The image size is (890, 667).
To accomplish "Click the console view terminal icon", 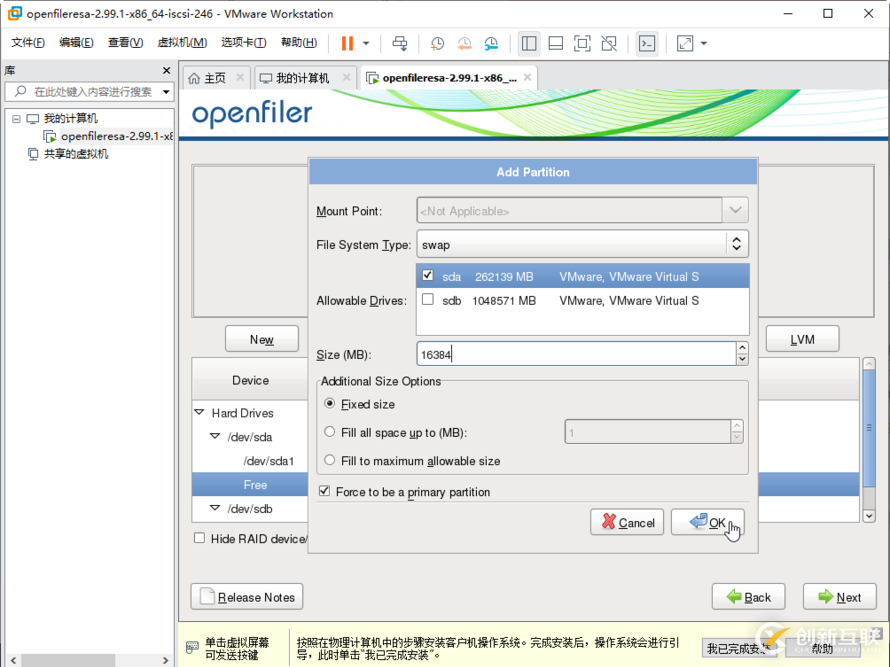I will pos(647,43).
